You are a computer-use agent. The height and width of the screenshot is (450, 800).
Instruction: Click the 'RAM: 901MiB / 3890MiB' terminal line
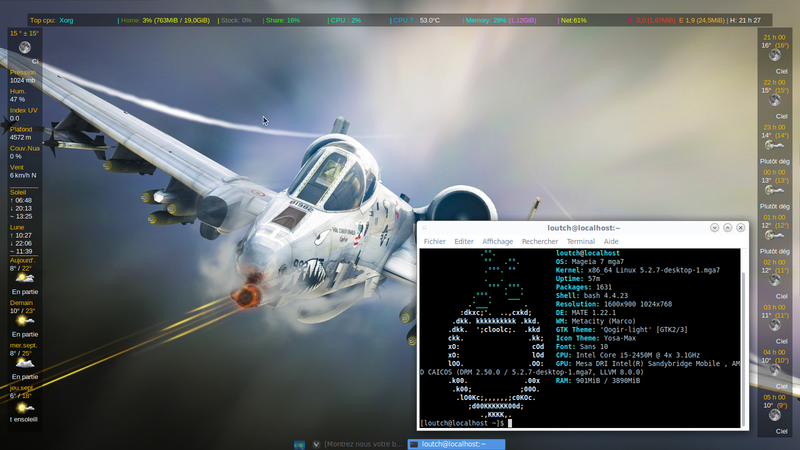[x=597, y=381]
